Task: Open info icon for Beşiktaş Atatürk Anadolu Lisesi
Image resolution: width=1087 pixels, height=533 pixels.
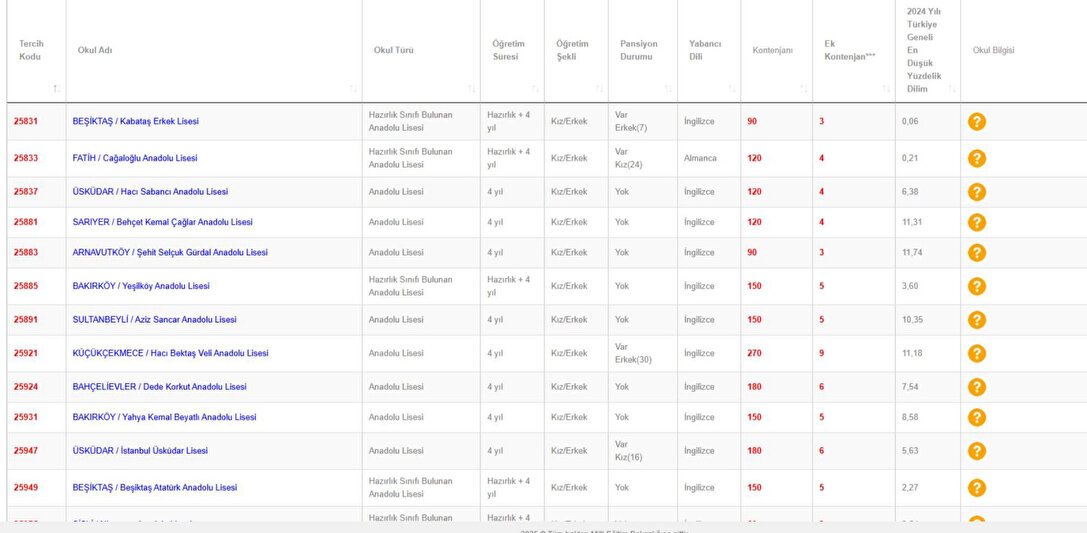Action: 977,488
